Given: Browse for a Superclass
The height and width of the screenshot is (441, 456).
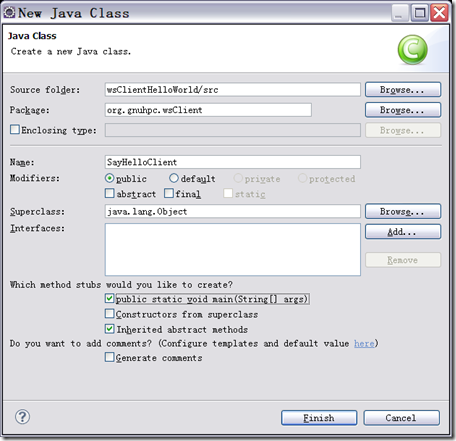Looking at the screenshot, I should [403, 211].
